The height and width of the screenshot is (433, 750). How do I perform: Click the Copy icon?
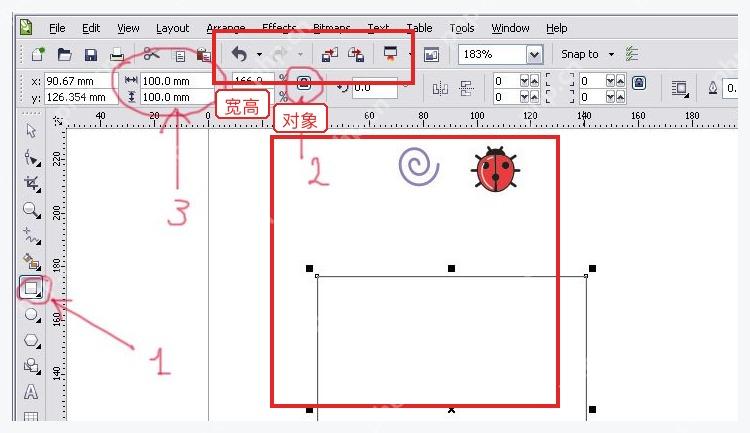pyautogui.click(x=180, y=56)
